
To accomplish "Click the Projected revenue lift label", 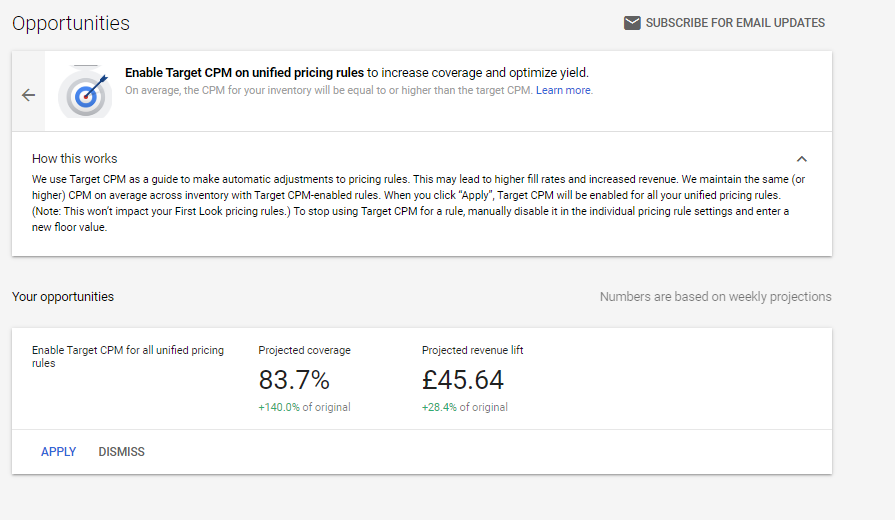I will [472, 351].
